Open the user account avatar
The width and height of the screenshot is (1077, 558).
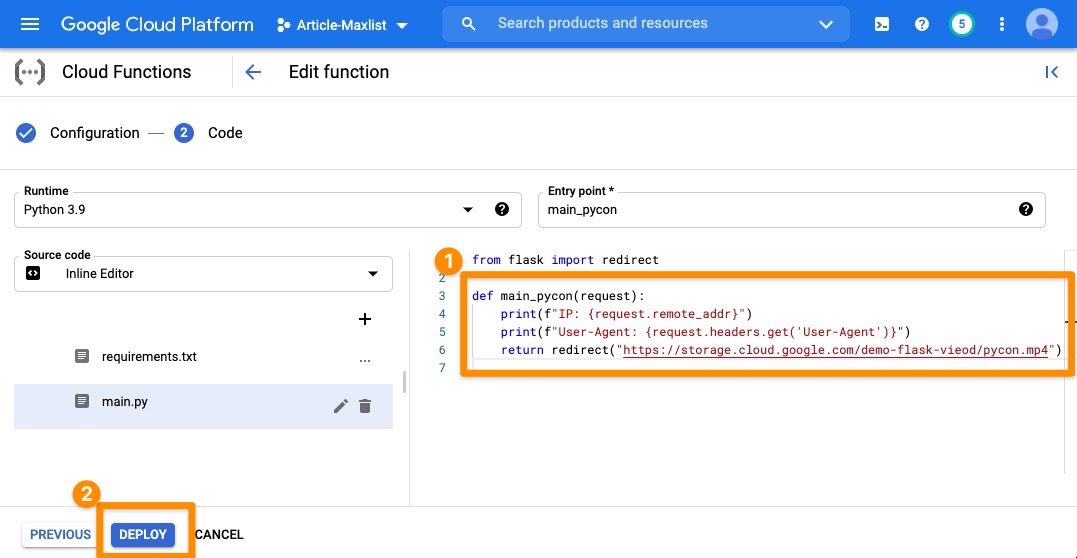pos(1041,25)
